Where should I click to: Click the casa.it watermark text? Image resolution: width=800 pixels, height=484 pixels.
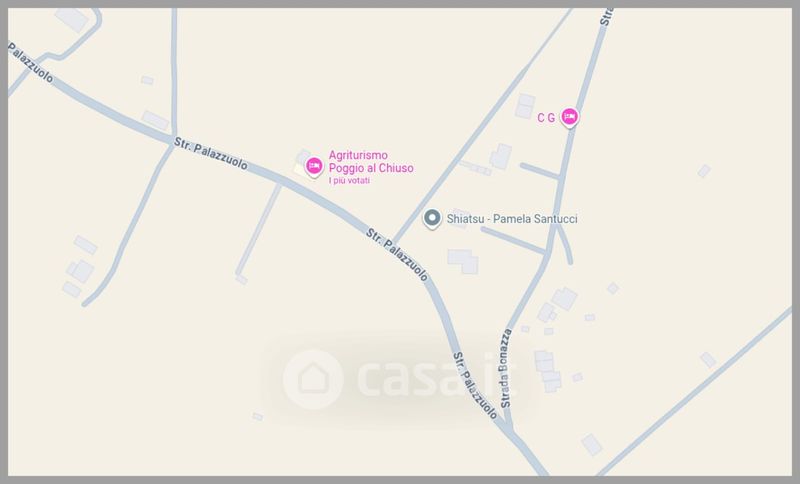[437, 378]
